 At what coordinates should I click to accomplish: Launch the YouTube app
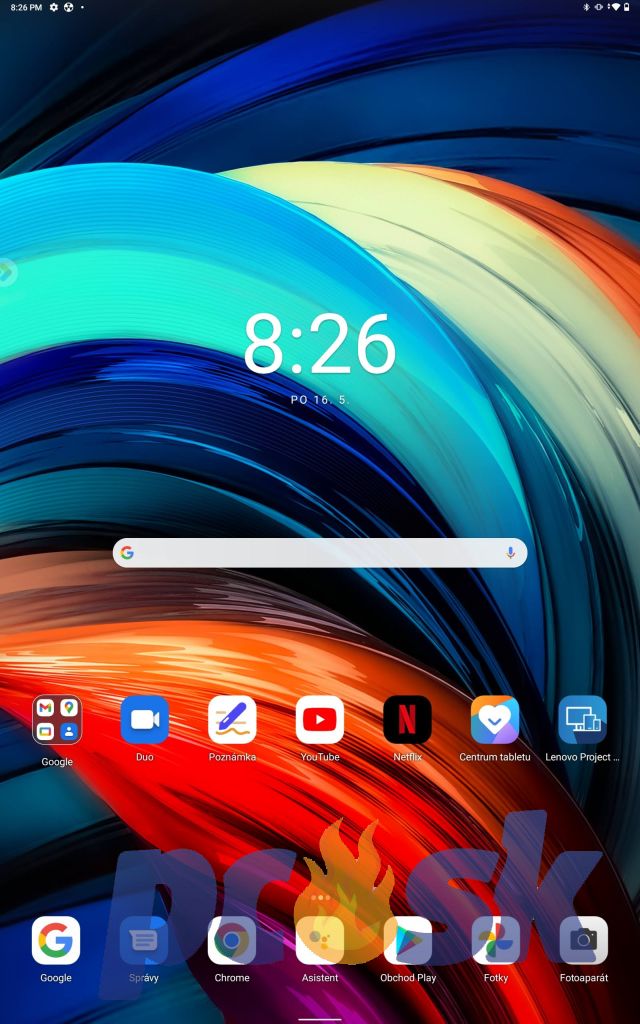pyautogui.click(x=320, y=720)
